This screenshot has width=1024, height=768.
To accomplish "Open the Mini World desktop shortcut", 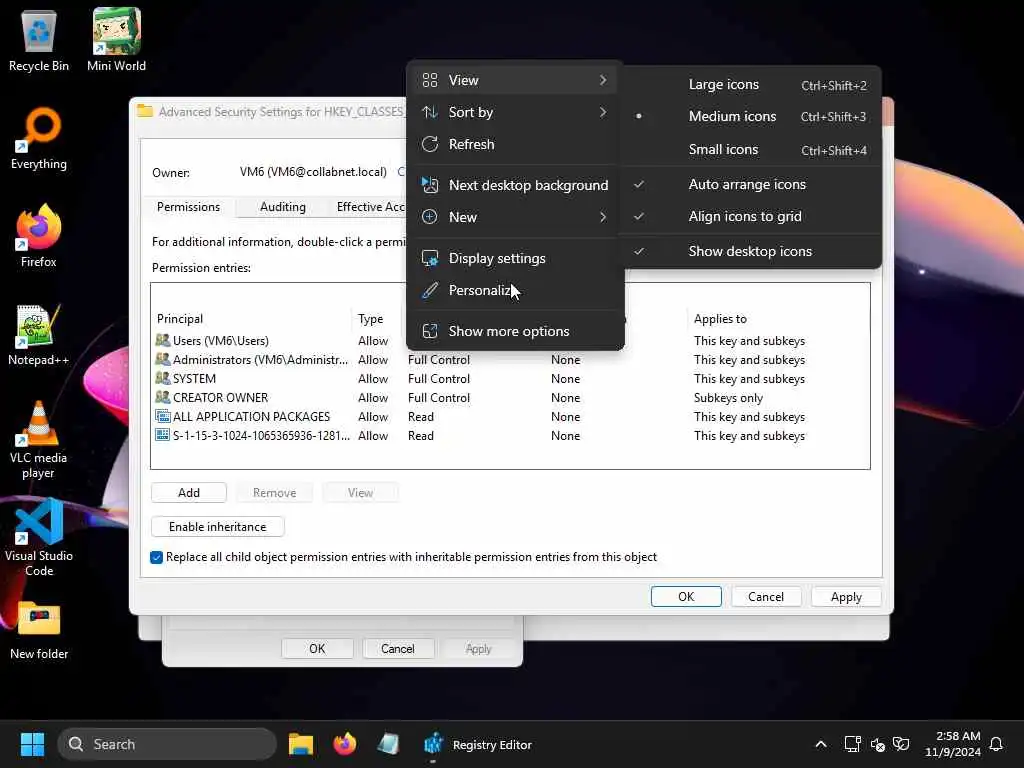I will click(116, 40).
